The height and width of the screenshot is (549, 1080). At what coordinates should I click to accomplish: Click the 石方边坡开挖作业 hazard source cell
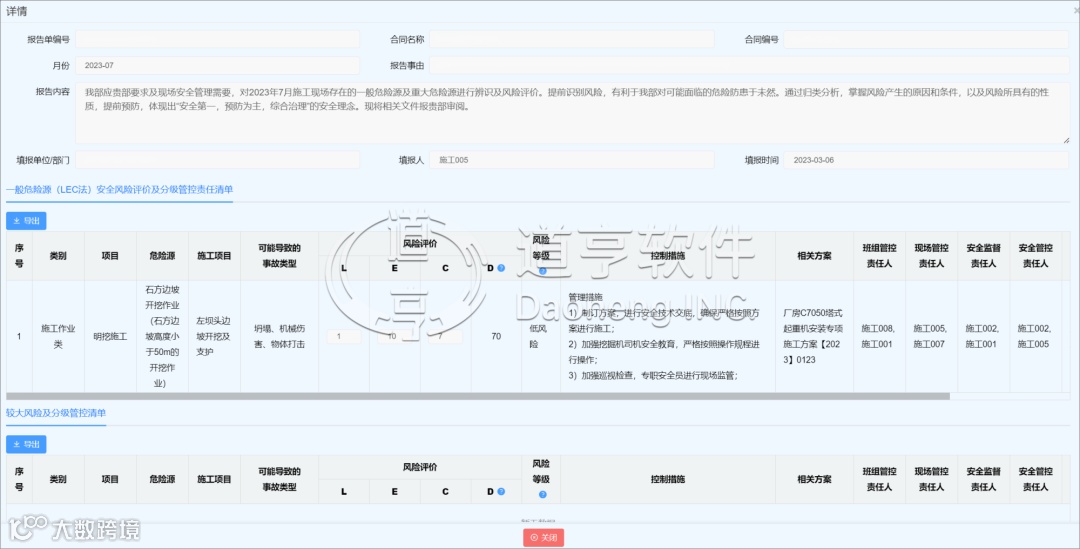[163, 337]
